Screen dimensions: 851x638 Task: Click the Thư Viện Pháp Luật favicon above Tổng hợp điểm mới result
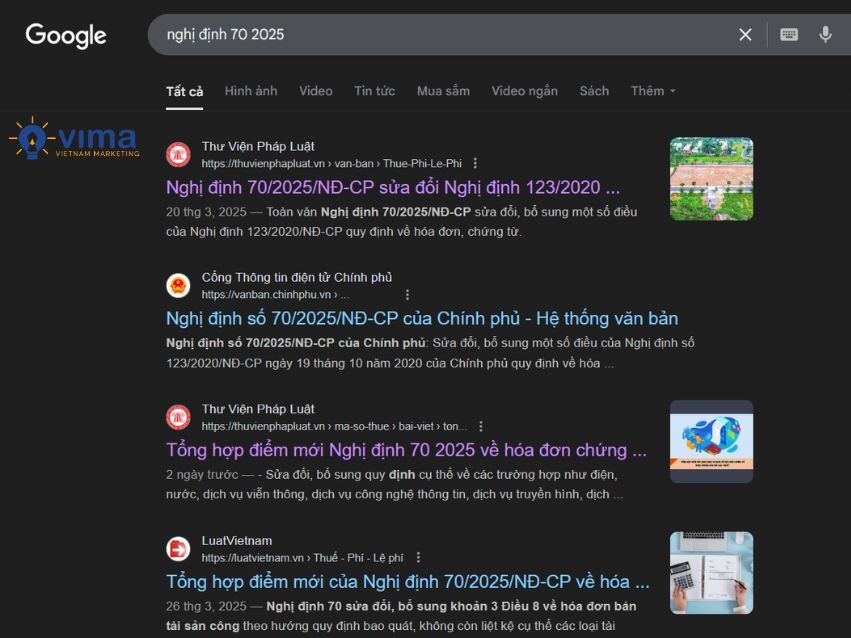click(178, 417)
